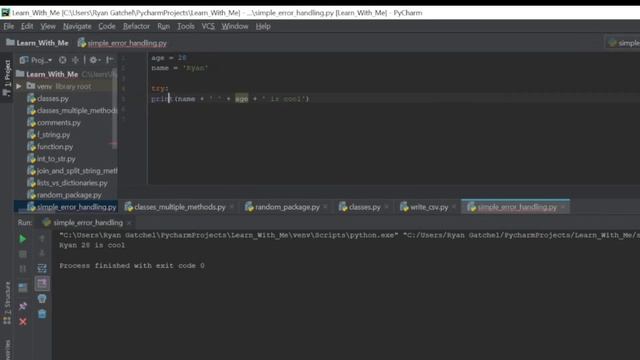This screenshot has width=640, height=360.
Task: Select the simple_error_handling Run tab
Action: pyautogui.click(x=88, y=222)
